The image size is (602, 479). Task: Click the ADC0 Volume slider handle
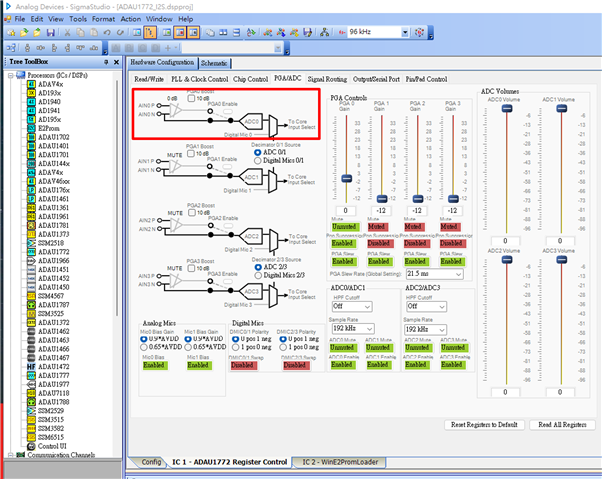coord(507,108)
